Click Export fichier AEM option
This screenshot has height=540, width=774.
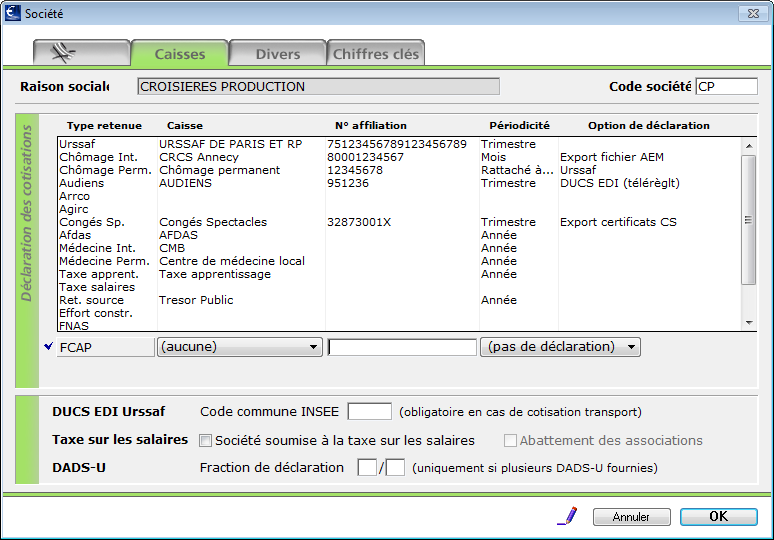coord(612,157)
